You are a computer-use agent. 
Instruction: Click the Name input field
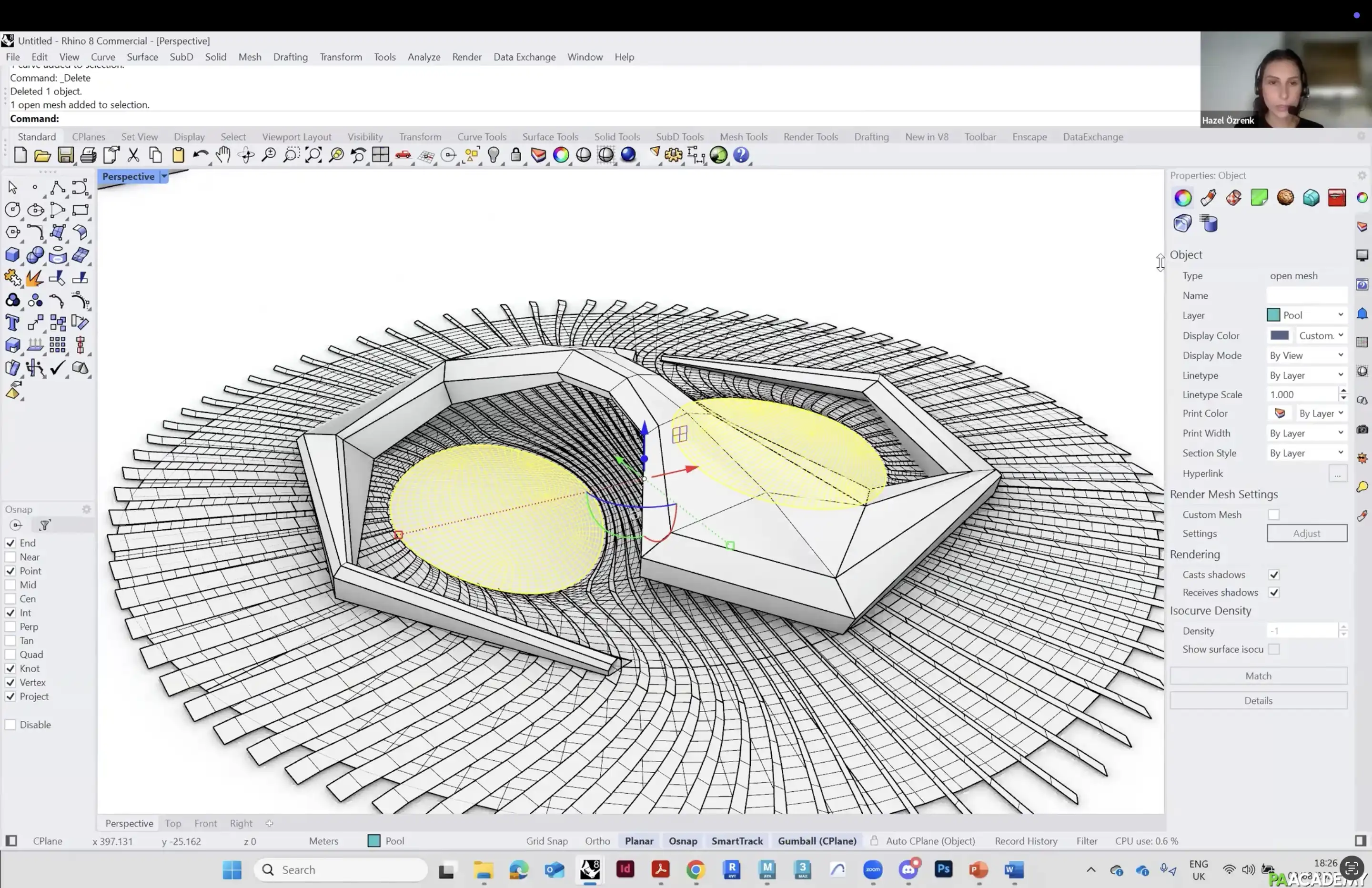(x=1306, y=295)
